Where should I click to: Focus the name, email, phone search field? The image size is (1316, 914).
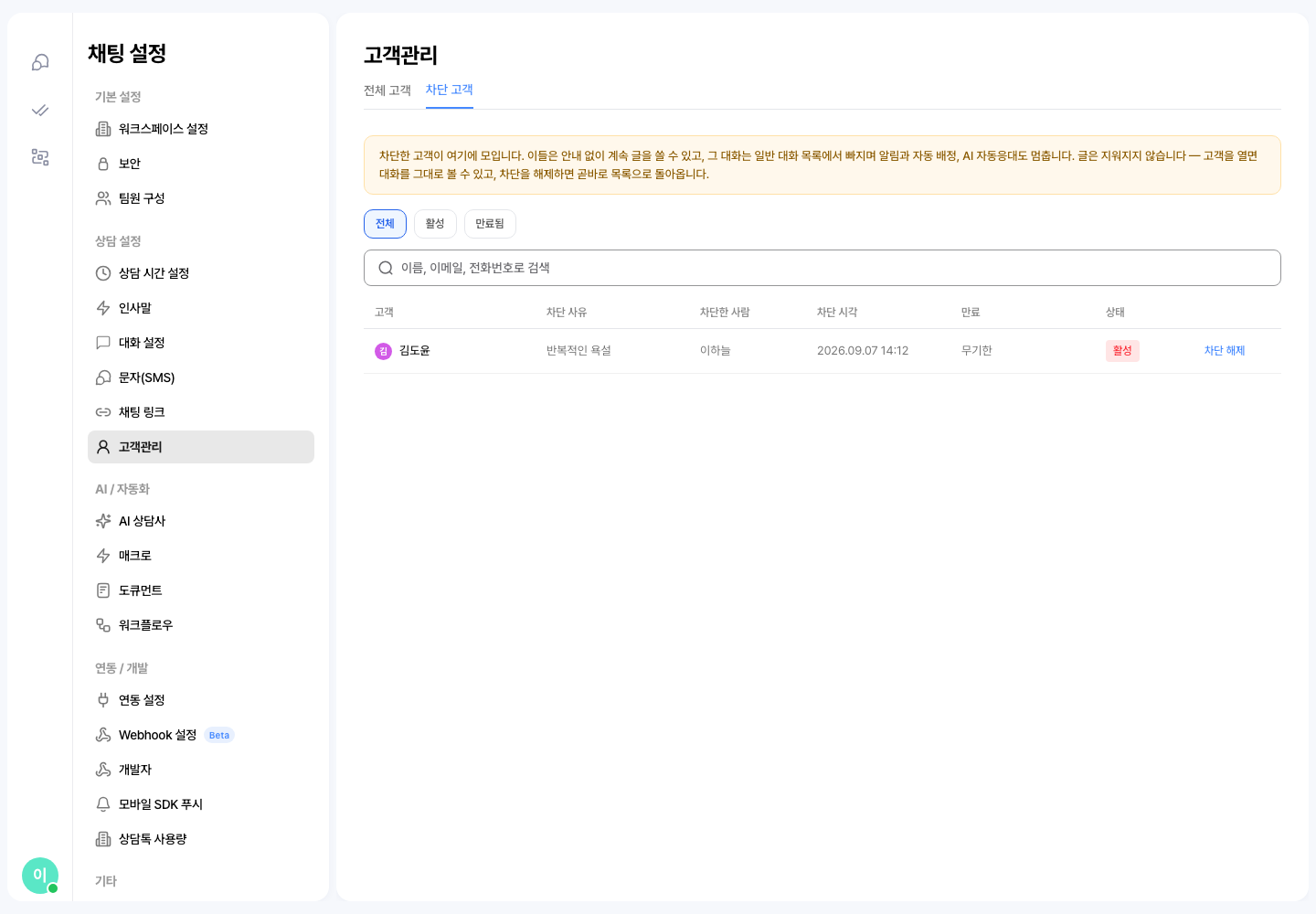[x=822, y=268]
